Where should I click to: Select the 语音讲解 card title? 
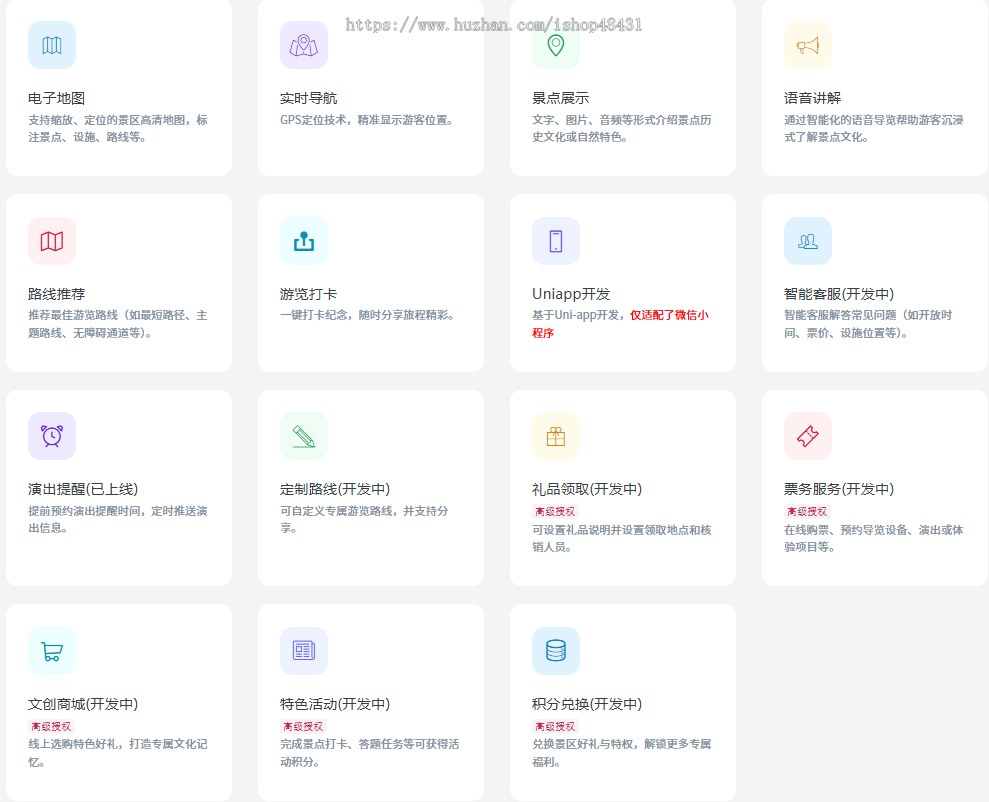[812, 98]
